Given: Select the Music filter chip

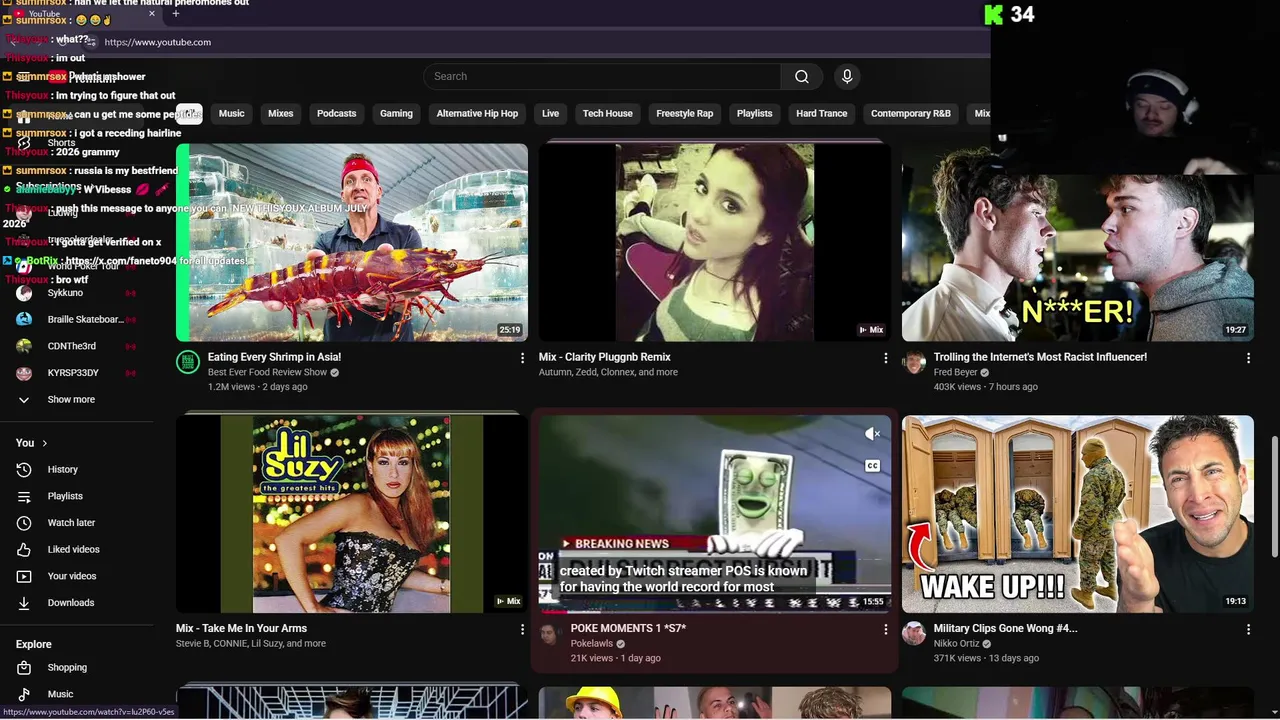Looking at the screenshot, I should click(x=231, y=113).
